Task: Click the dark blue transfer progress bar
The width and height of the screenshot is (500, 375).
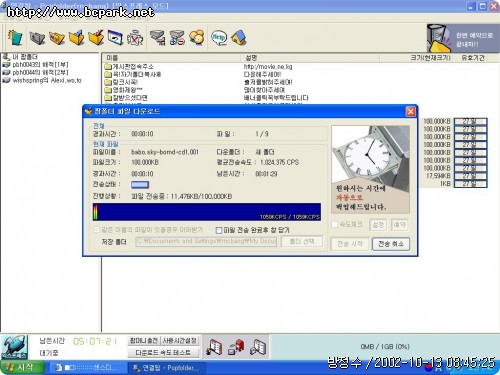Action: point(207,212)
